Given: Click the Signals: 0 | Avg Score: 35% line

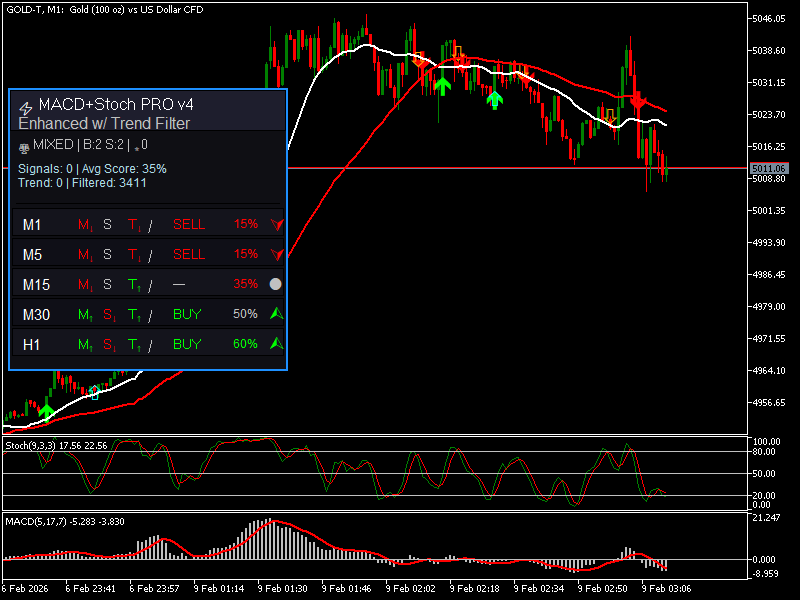Looking at the screenshot, I should click(92, 169).
